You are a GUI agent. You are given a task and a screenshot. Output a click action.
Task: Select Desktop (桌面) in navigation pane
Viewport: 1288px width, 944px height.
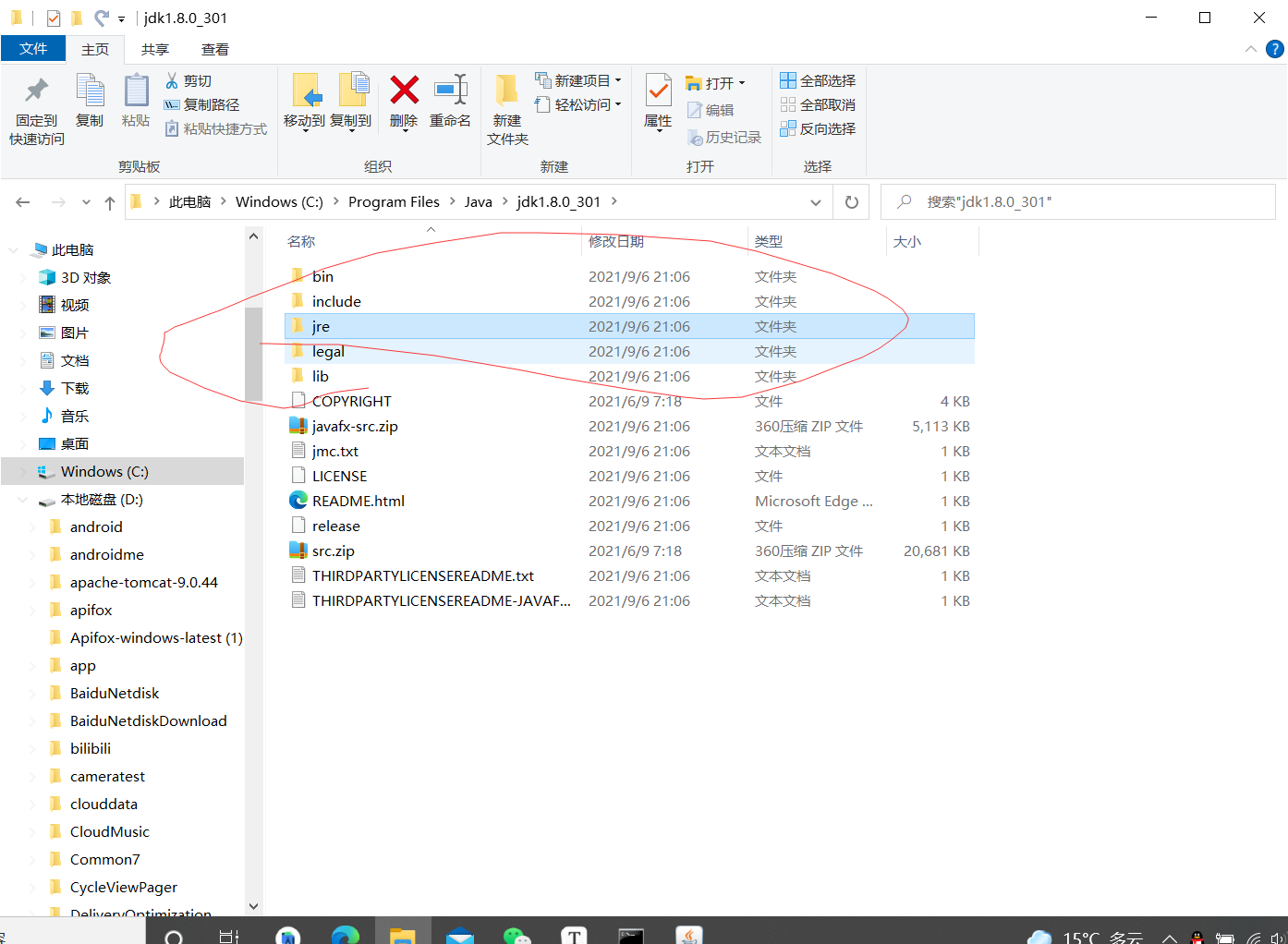(x=75, y=444)
